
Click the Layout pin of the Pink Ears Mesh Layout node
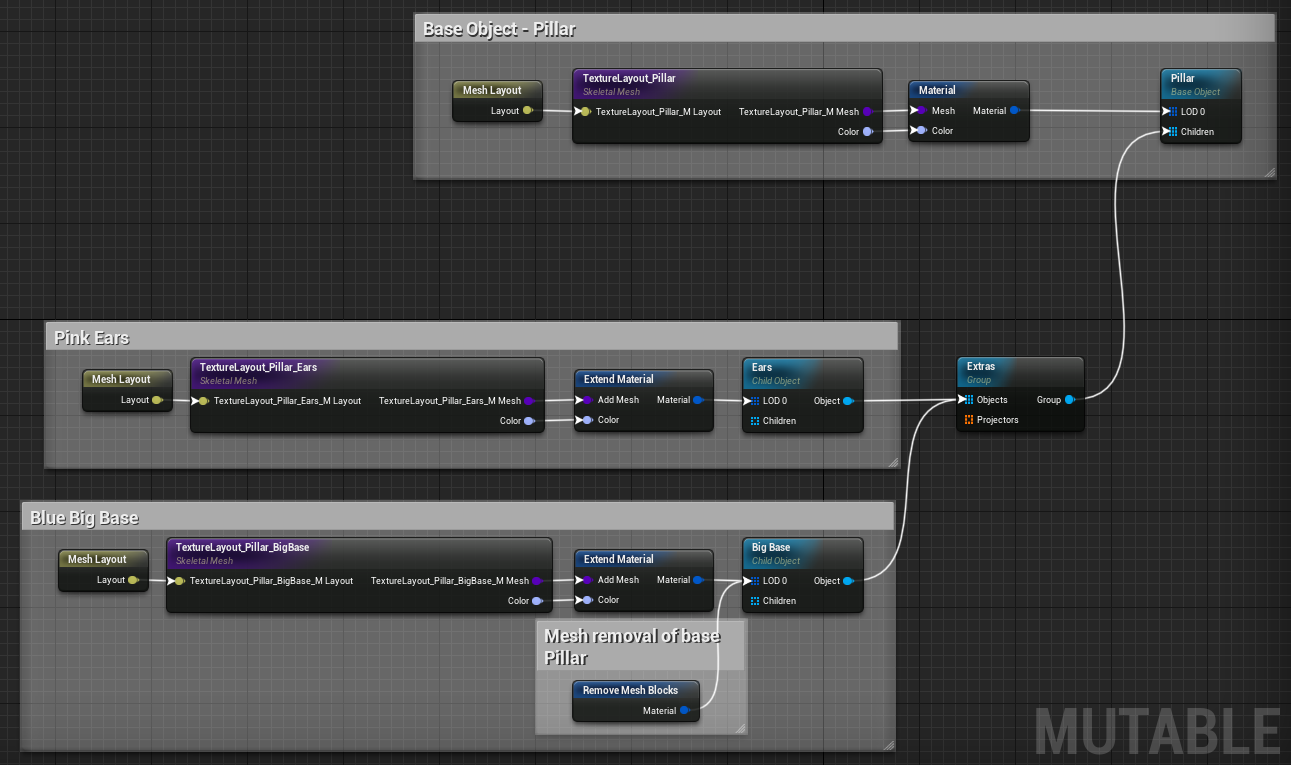tap(157, 400)
